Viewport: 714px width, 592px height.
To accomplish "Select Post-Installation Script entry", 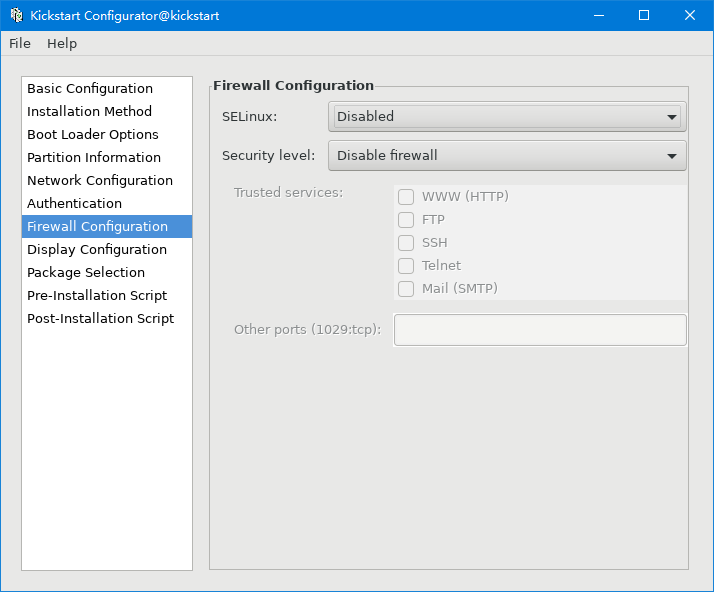I will click(107, 318).
